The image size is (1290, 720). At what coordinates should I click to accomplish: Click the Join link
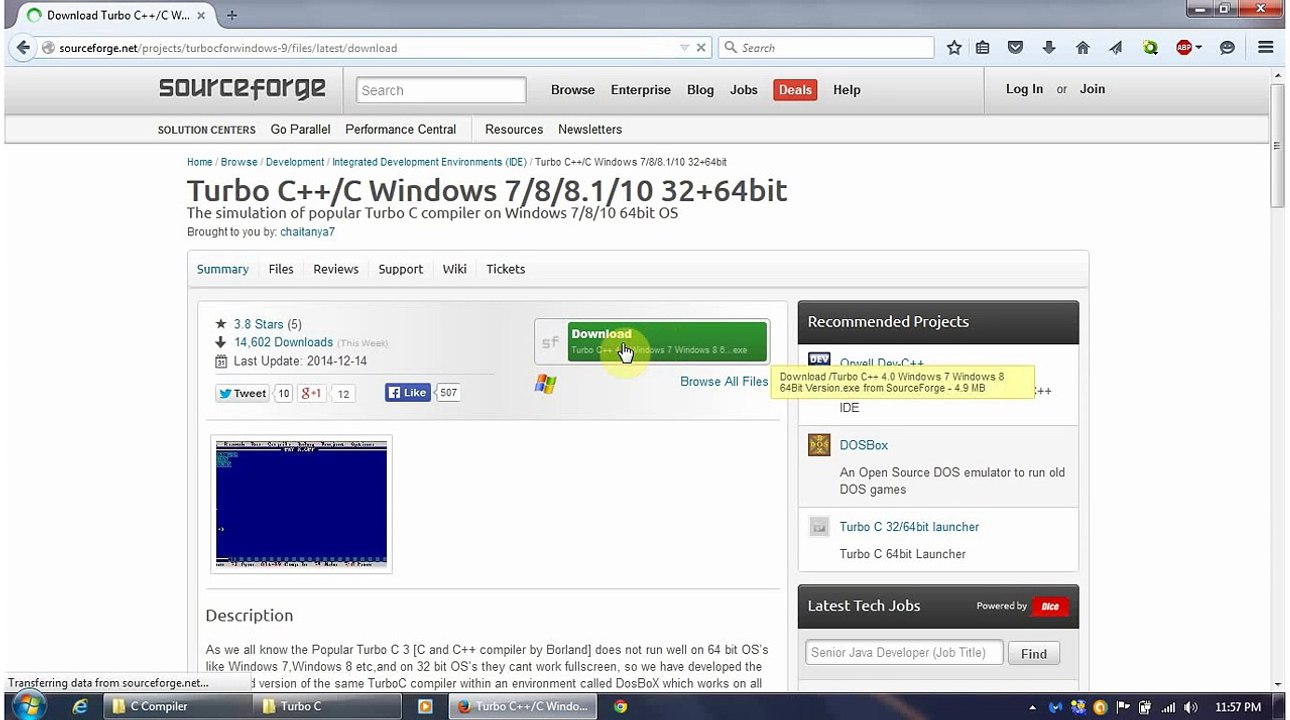pos(1092,89)
